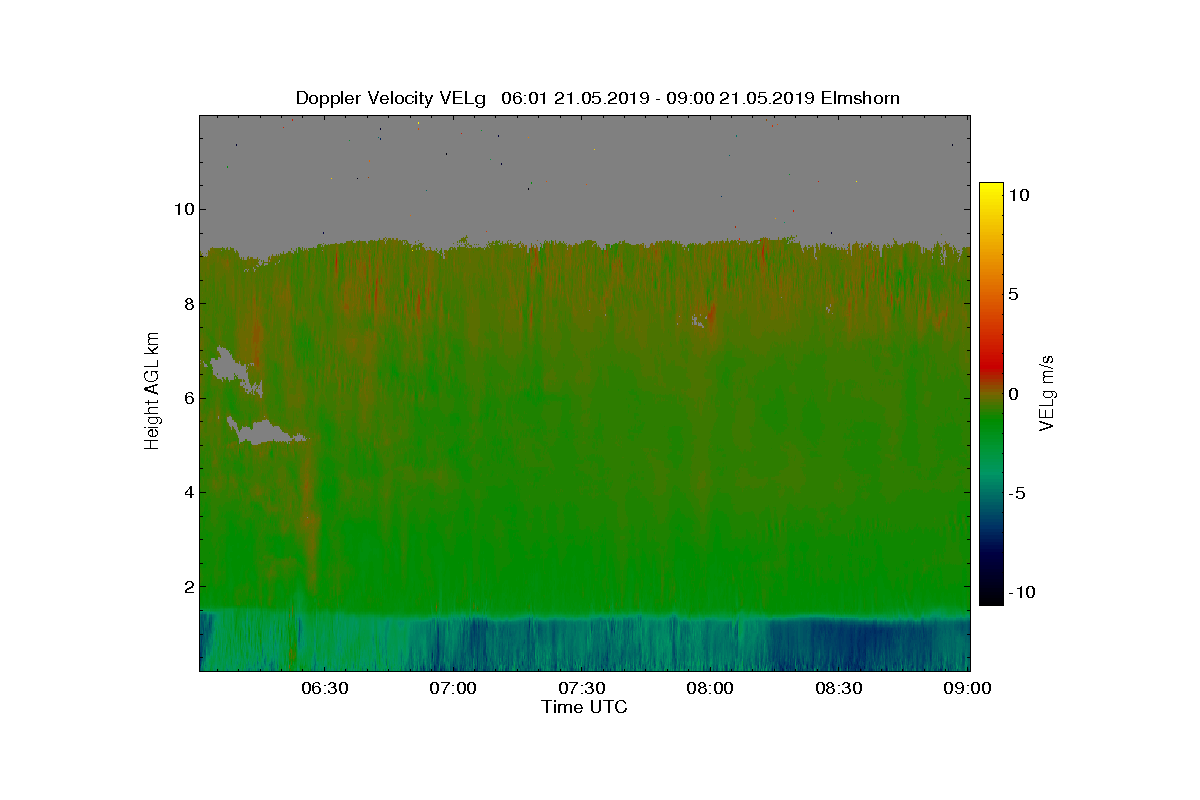This screenshot has width=1200, height=800.
Task: Click the height tick label 6
Action: tap(187, 398)
